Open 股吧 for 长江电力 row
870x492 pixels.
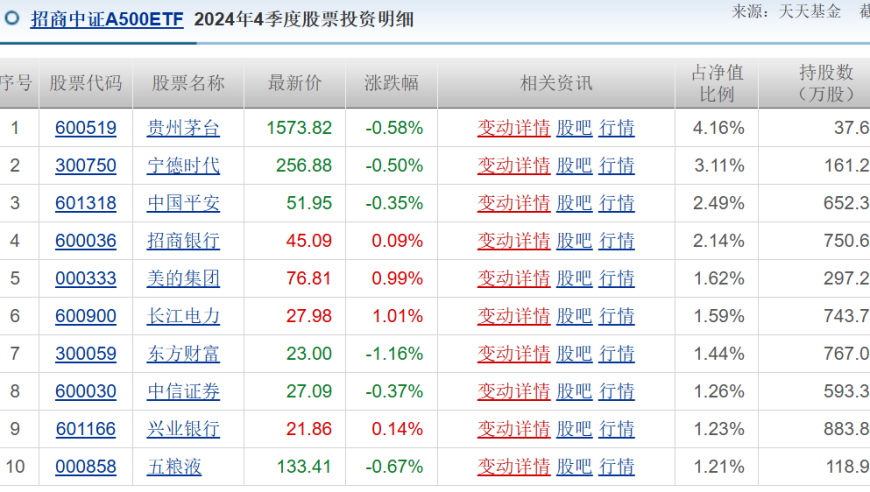(574, 316)
